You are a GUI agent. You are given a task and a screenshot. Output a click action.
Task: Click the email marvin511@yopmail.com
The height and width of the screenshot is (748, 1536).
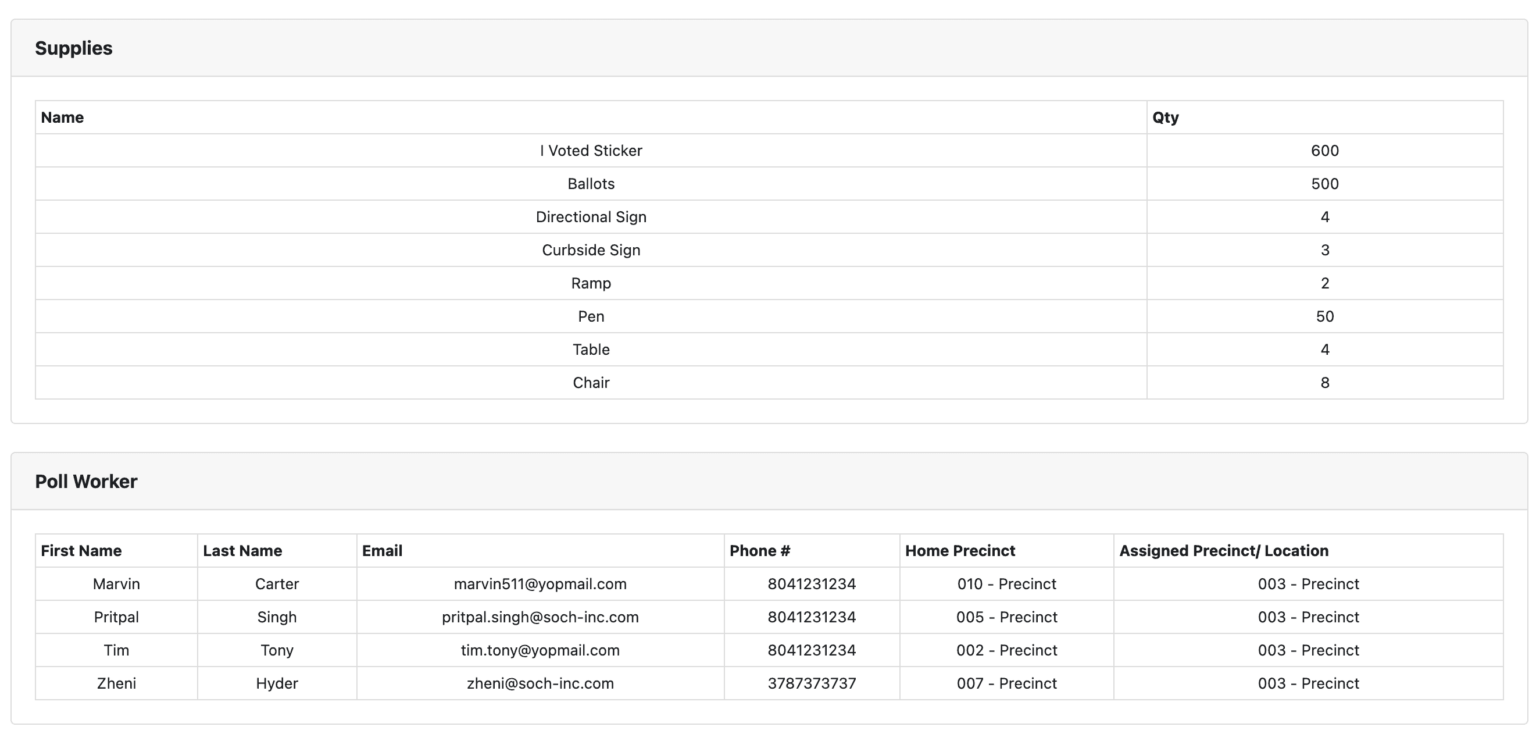pyautogui.click(x=540, y=584)
